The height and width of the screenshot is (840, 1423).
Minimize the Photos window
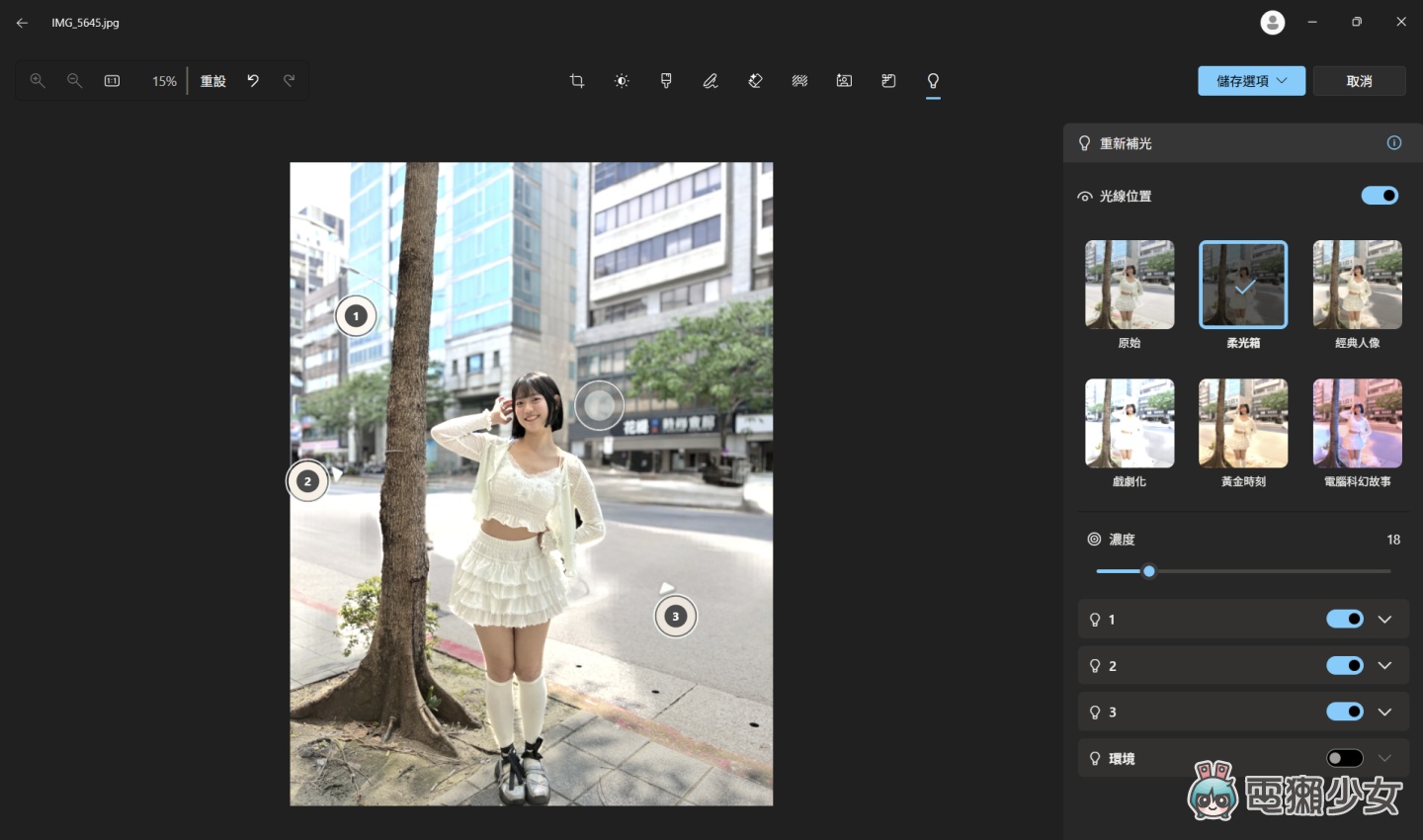[1312, 23]
